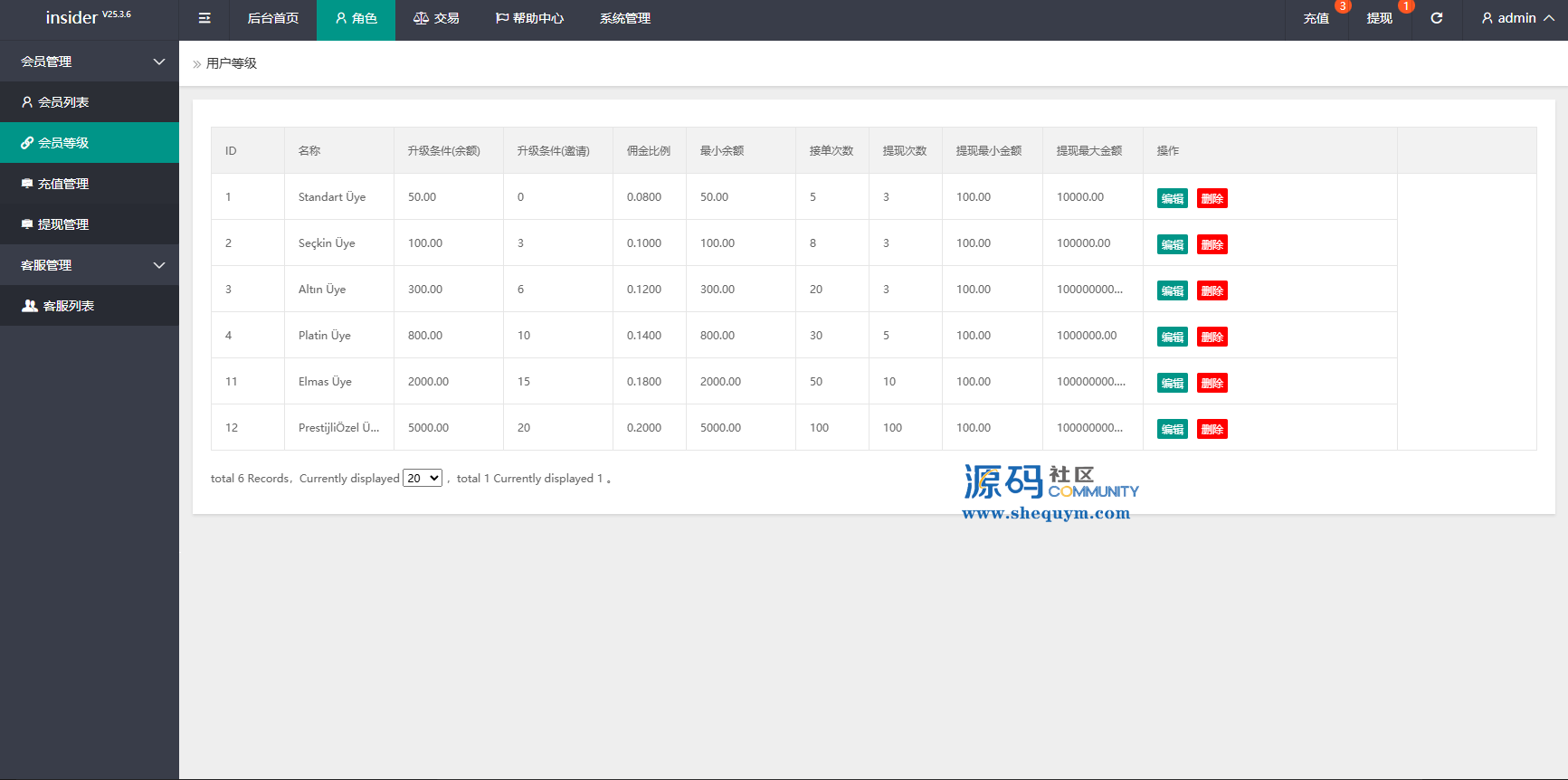The image size is (1568, 780).
Task: Open 充值管理 recharge management in sidebar
Action: tap(63, 184)
